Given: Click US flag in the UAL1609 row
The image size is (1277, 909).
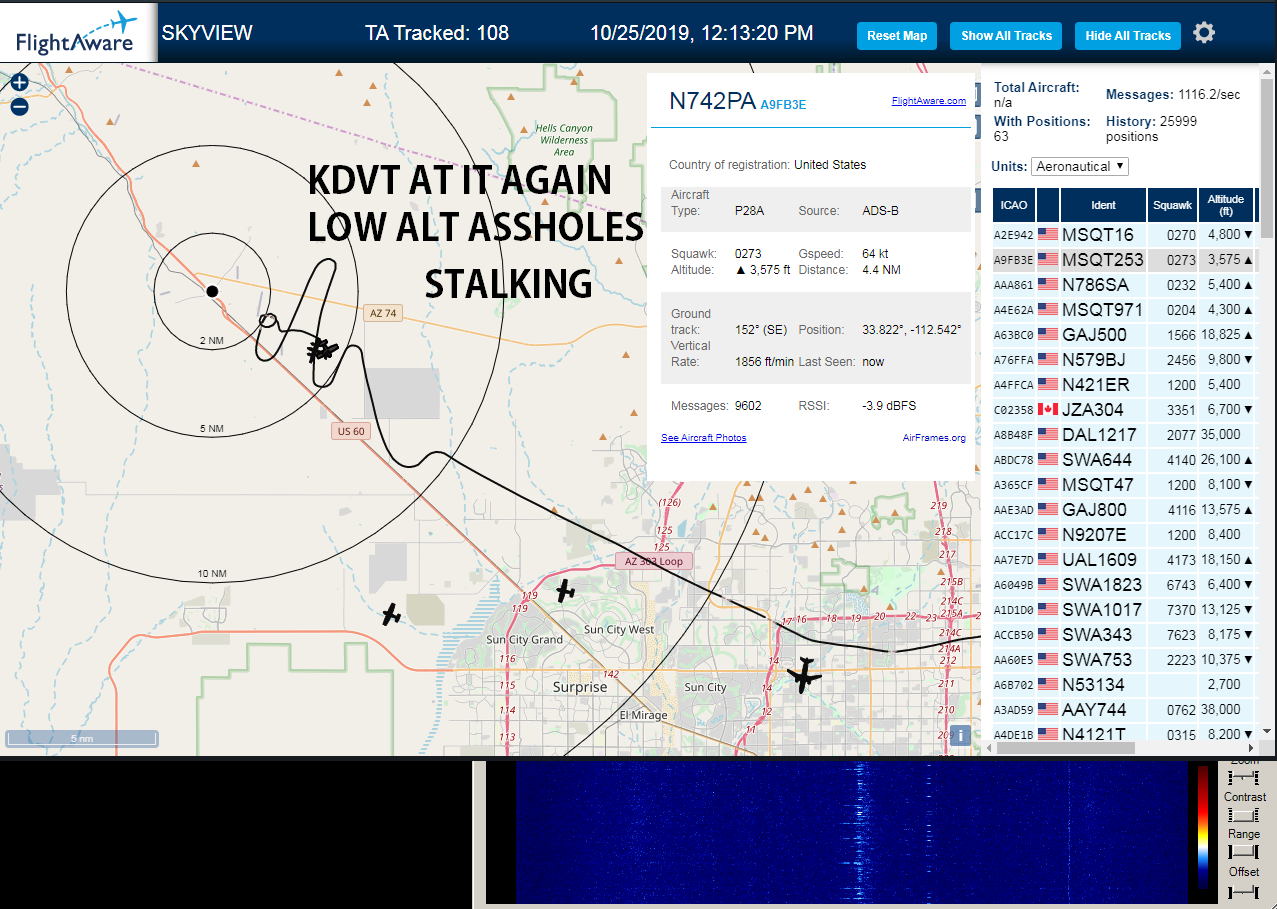Looking at the screenshot, I should [1048, 559].
